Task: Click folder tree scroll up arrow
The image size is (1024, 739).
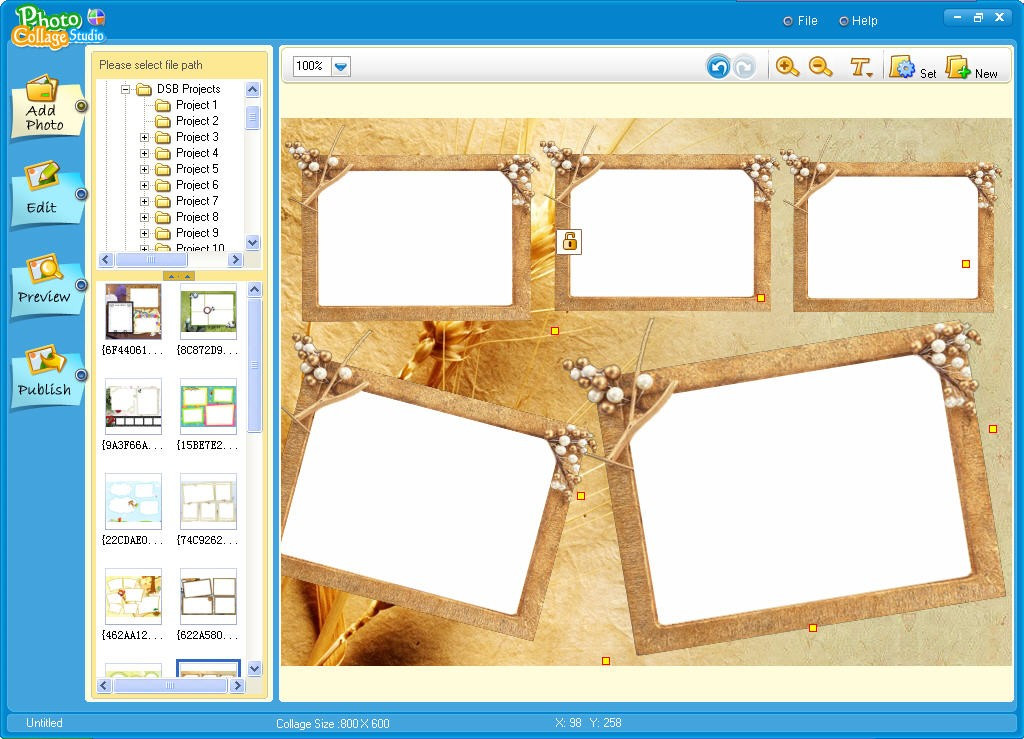Action: pos(253,89)
